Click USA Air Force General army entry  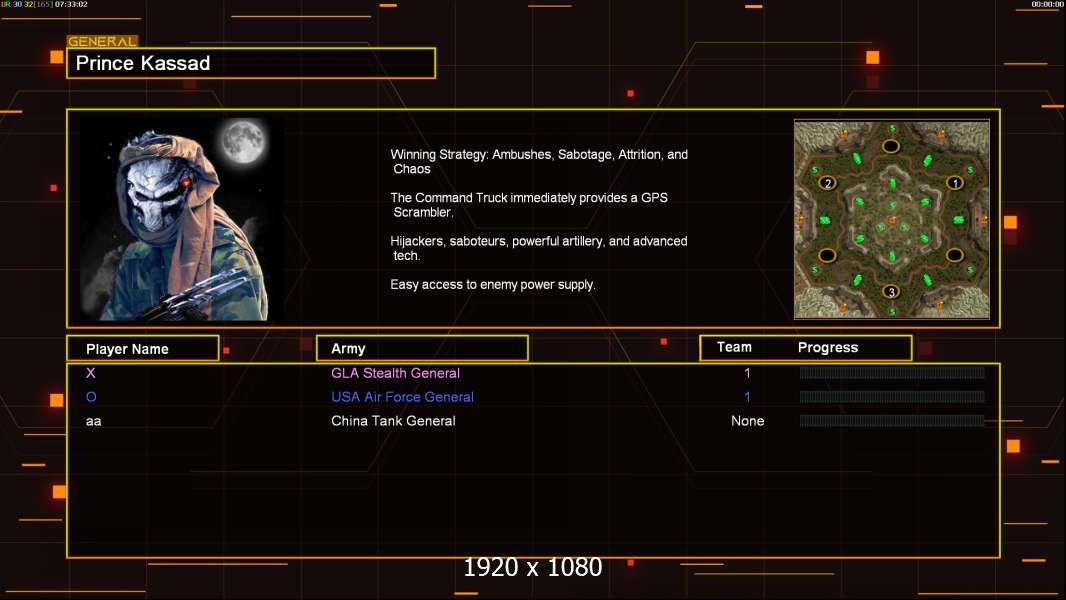coord(402,397)
